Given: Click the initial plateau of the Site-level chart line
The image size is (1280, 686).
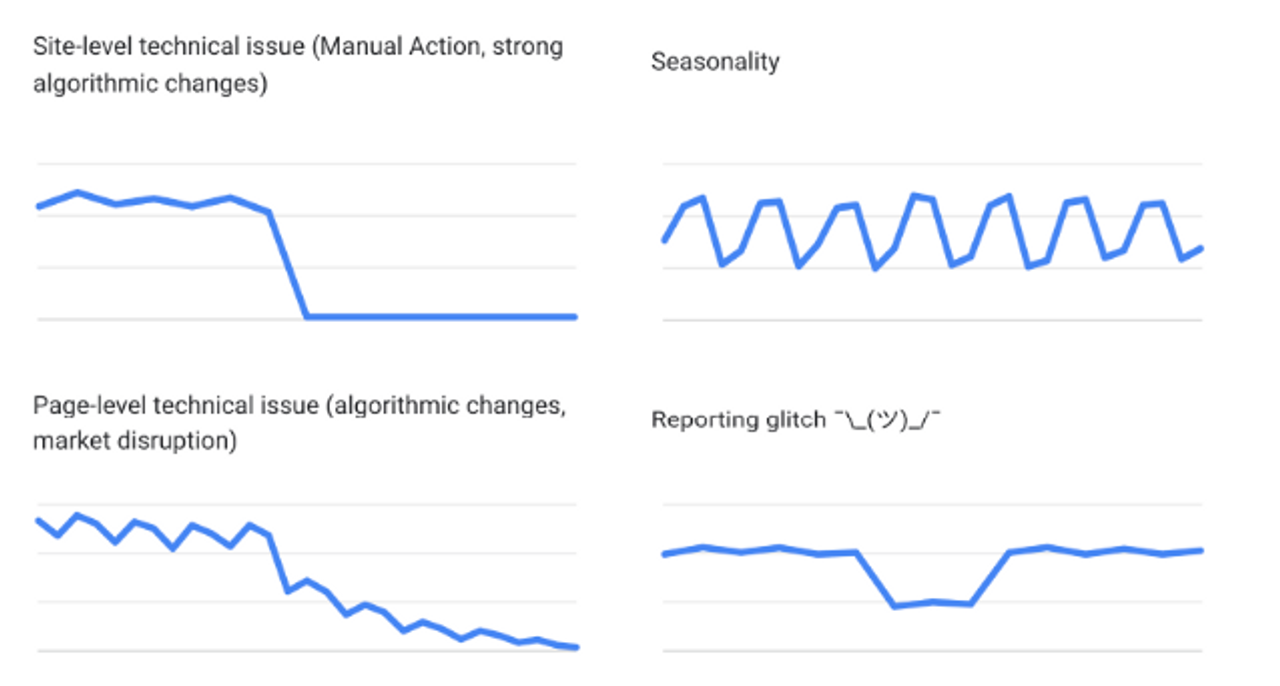Looking at the screenshot, I should pyautogui.click(x=150, y=199).
